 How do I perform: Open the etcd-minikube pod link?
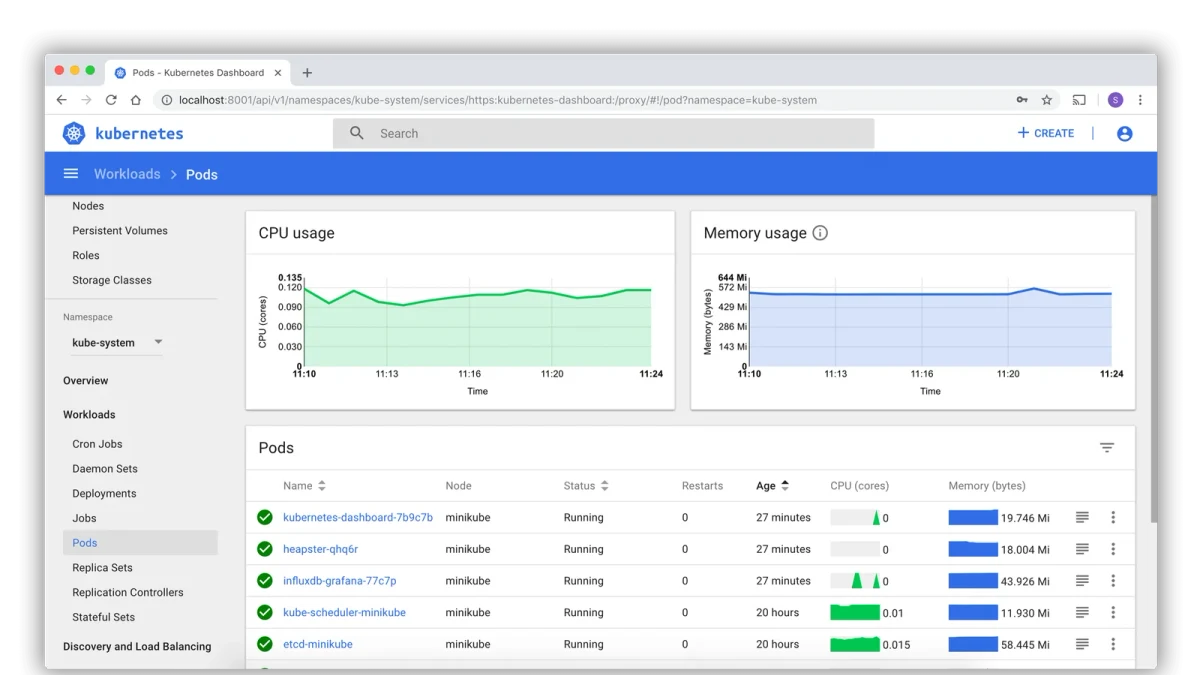(318, 644)
